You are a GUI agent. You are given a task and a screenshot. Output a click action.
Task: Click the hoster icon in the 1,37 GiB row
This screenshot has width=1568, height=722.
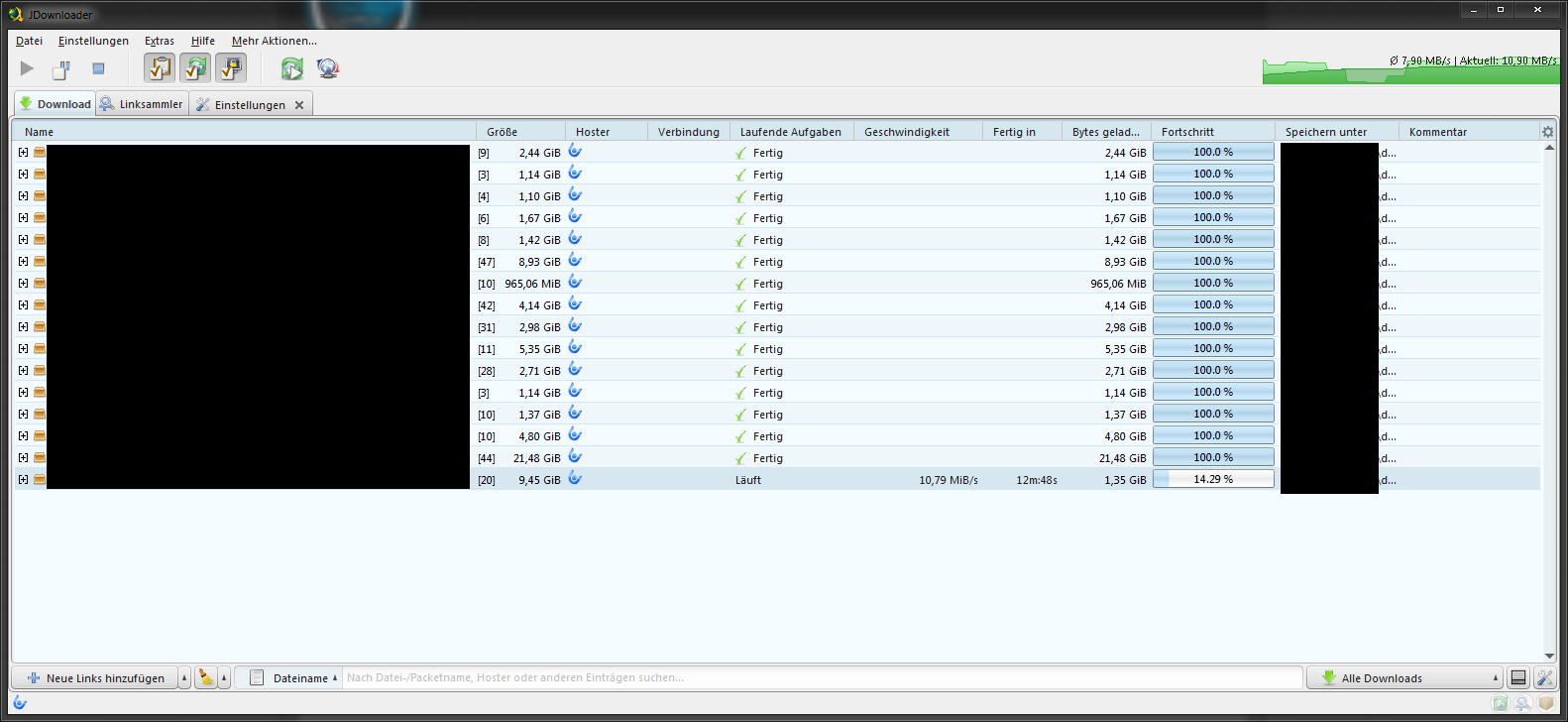[575, 413]
